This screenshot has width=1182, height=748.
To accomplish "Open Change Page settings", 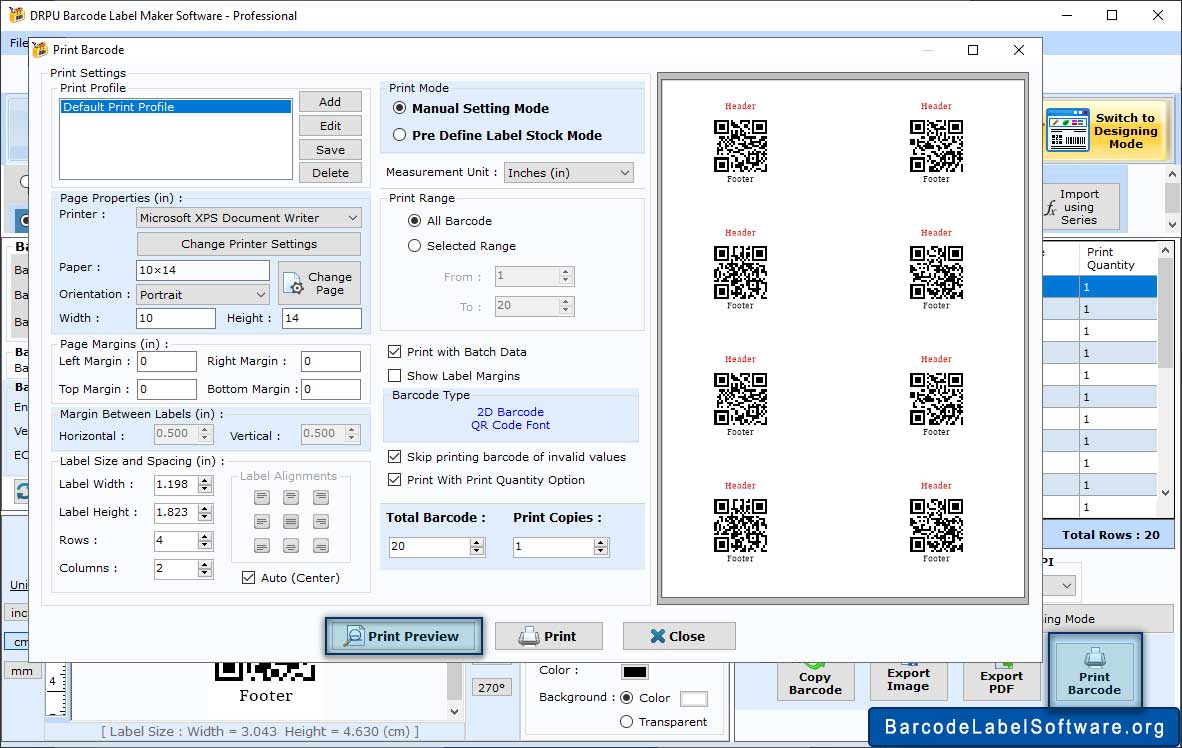I will point(320,284).
